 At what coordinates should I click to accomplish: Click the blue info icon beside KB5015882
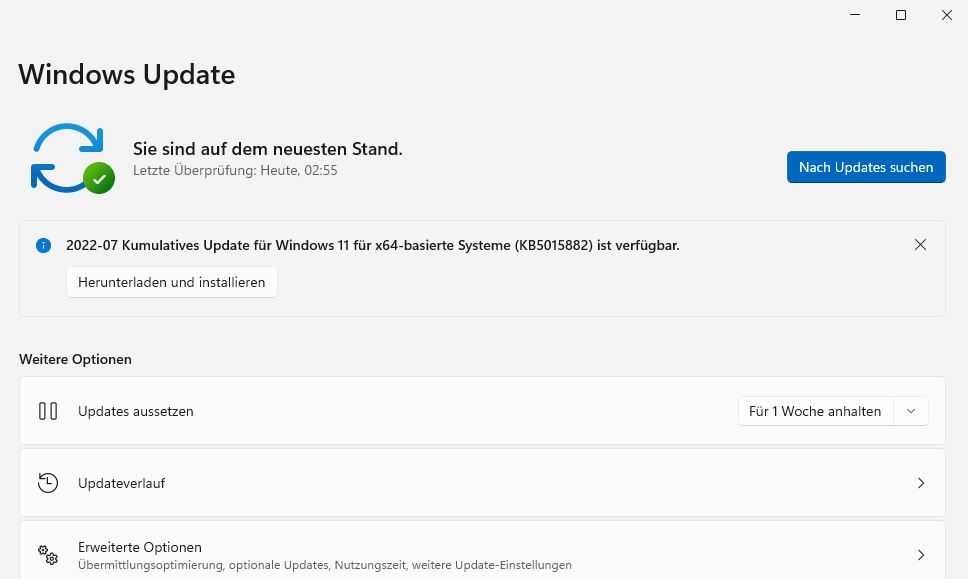coord(43,245)
